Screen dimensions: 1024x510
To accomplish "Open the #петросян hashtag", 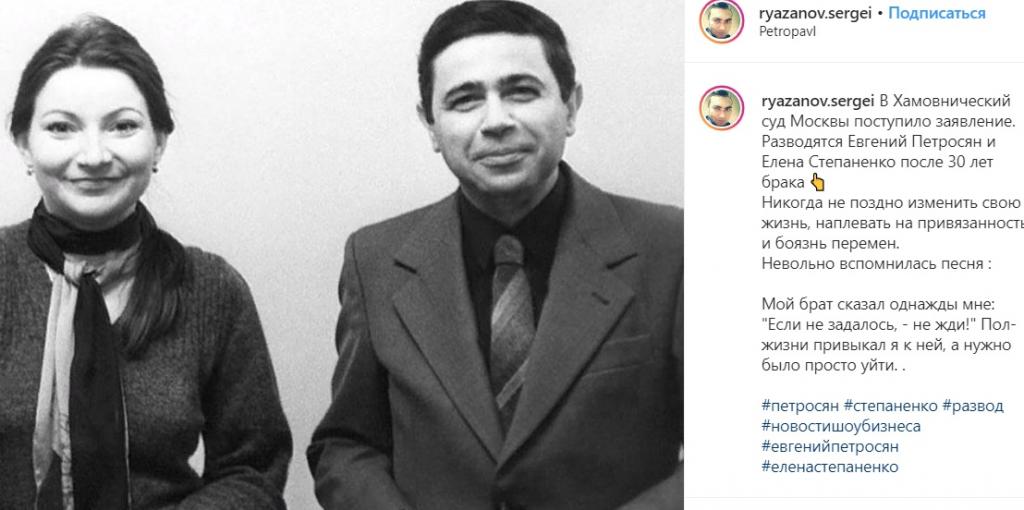I will coord(800,406).
